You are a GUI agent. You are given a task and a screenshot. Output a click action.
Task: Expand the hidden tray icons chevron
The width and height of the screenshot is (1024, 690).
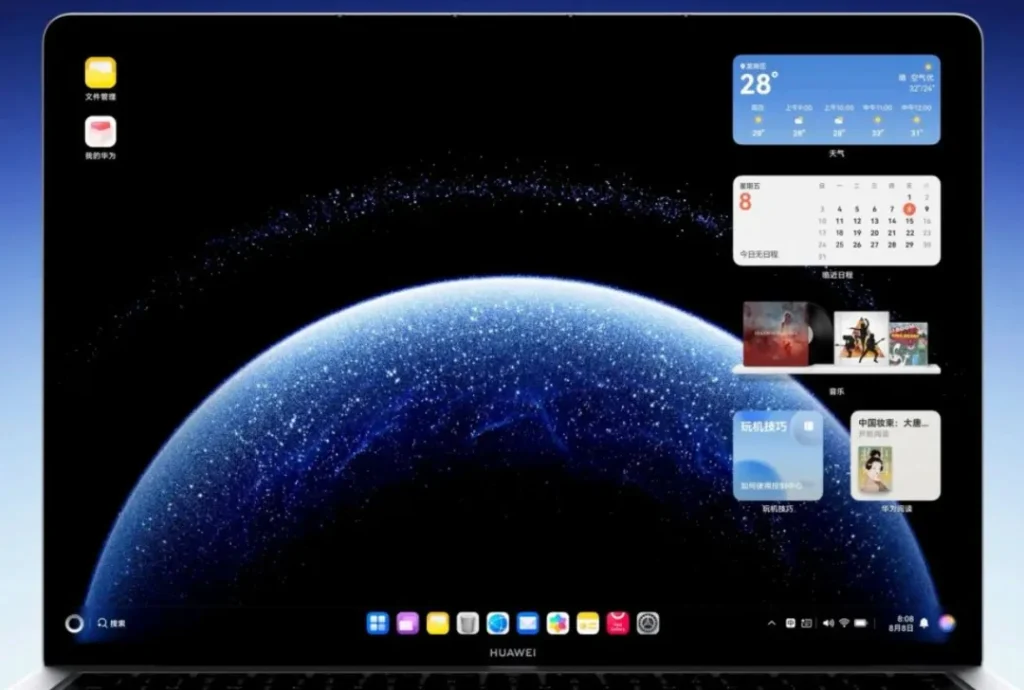click(x=771, y=623)
